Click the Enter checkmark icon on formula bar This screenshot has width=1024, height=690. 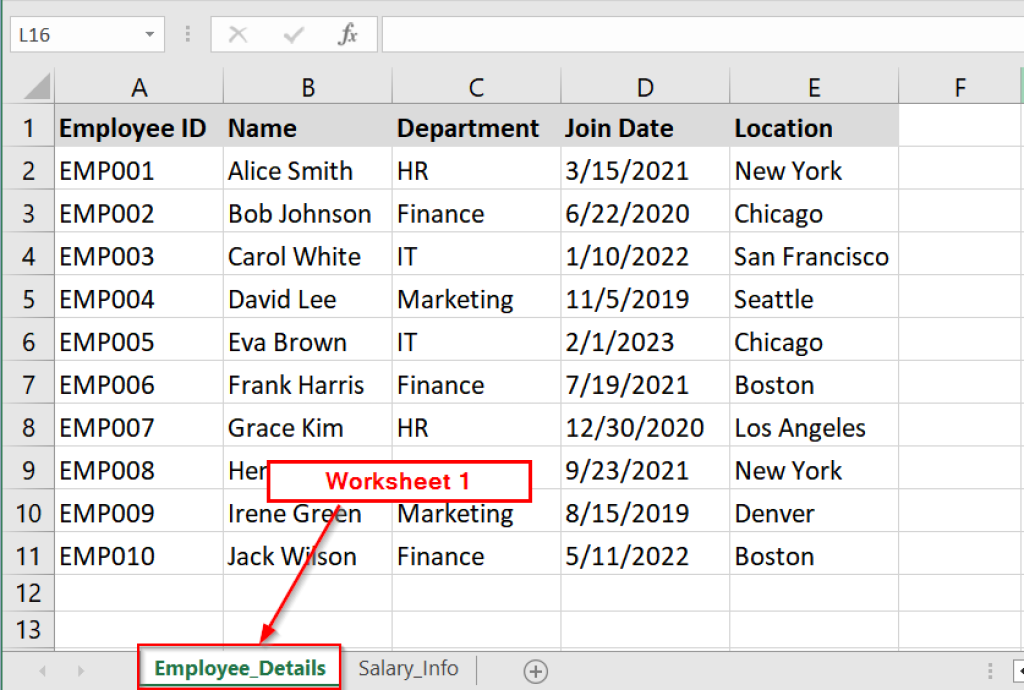point(292,33)
